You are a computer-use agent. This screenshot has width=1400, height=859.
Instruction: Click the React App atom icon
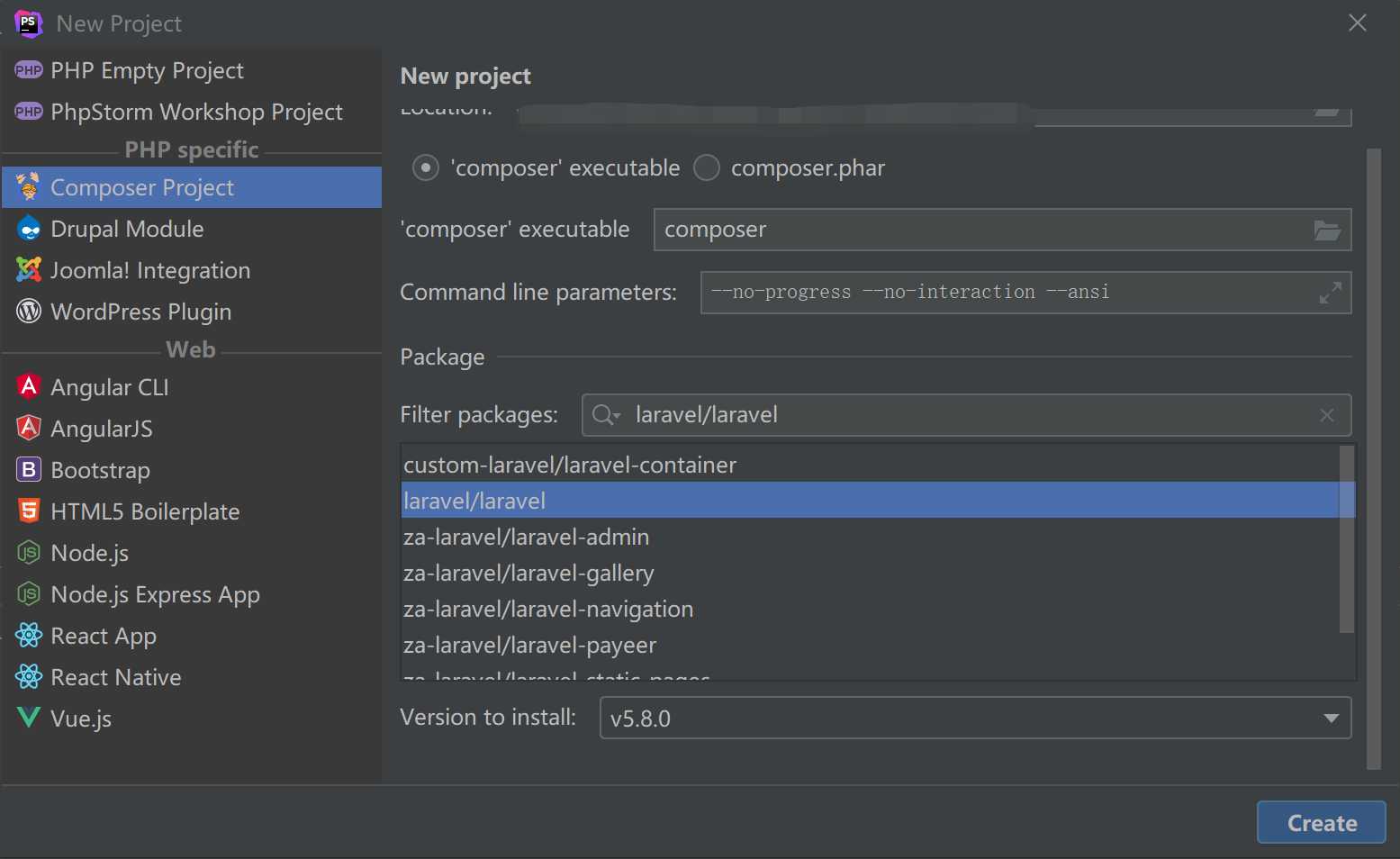pos(29,635)
